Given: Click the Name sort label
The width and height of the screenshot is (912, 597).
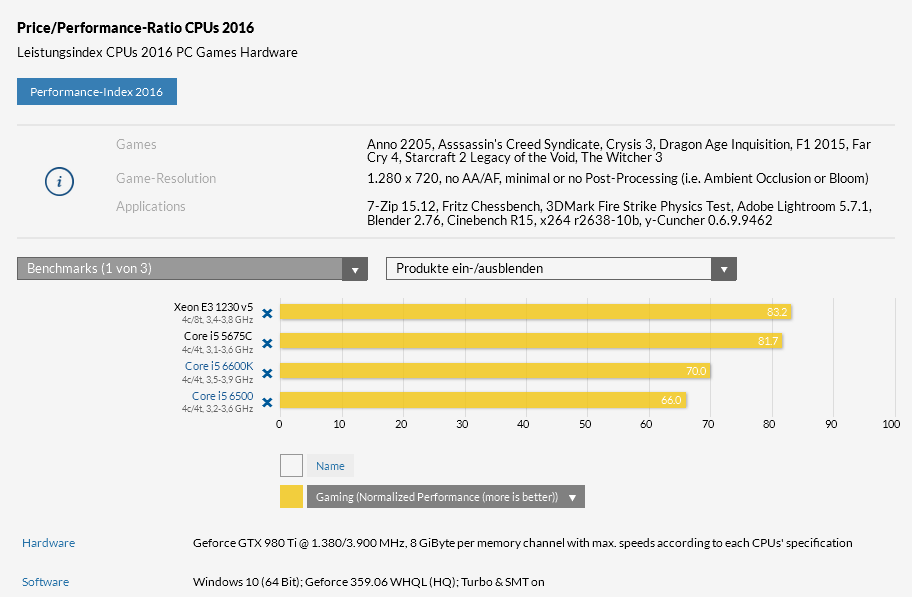Looking at the screenshot, I should (x=330, y=466).
